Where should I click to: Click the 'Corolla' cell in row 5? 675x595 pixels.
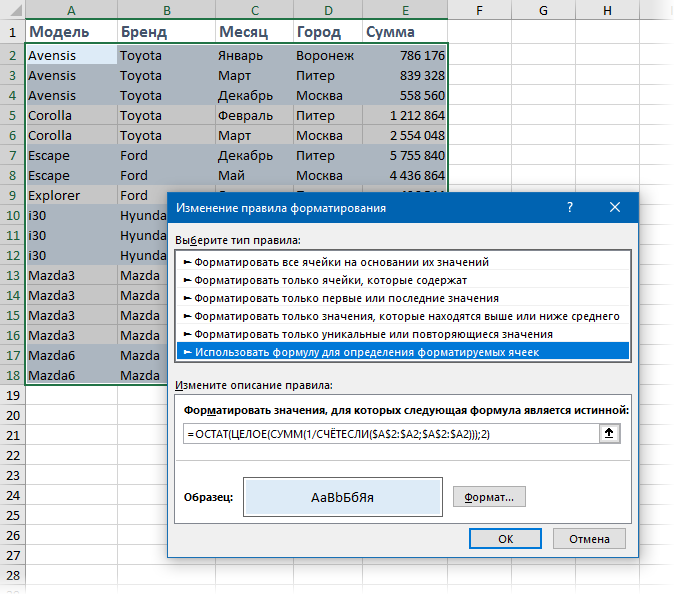[71, 115]
